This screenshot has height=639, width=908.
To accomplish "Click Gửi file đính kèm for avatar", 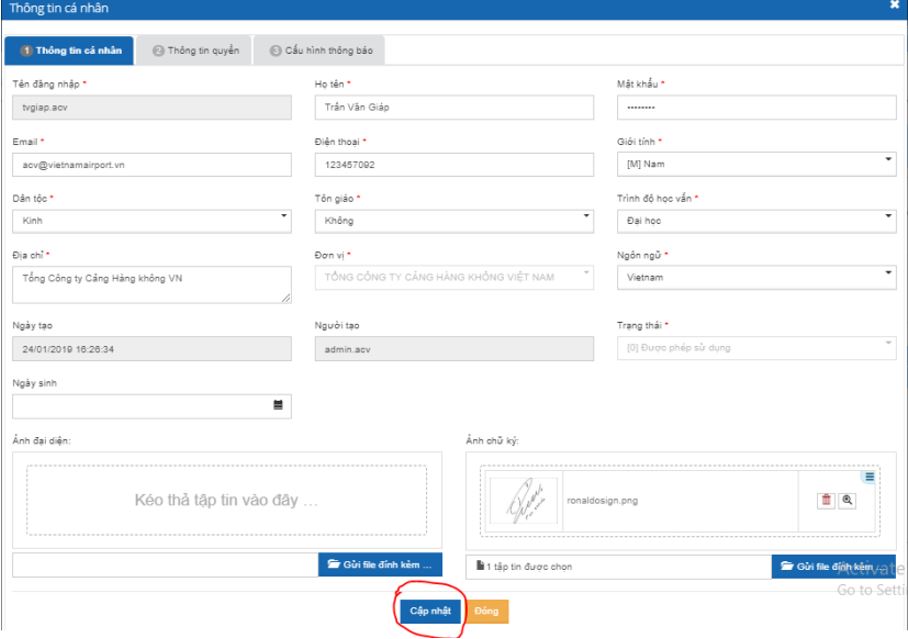I will (379, 566).
